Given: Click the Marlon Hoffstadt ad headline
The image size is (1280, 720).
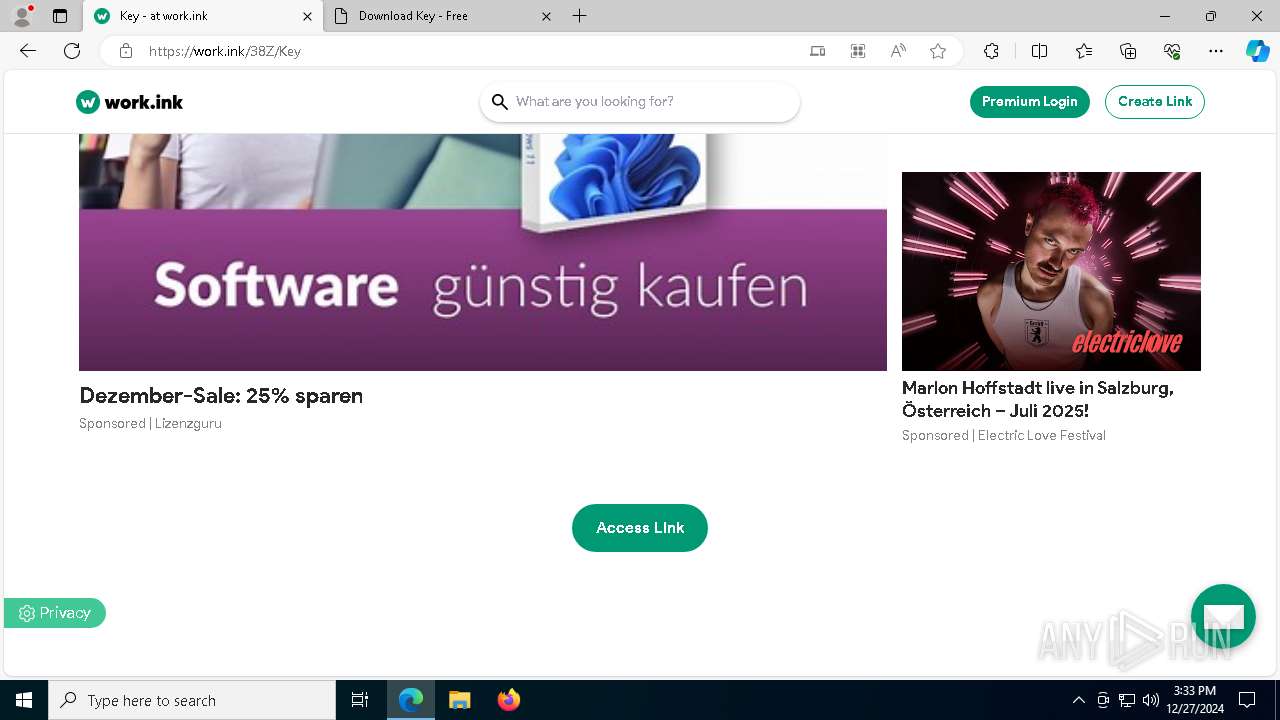Looking at the screenshot, I should tap(1038, 399).
